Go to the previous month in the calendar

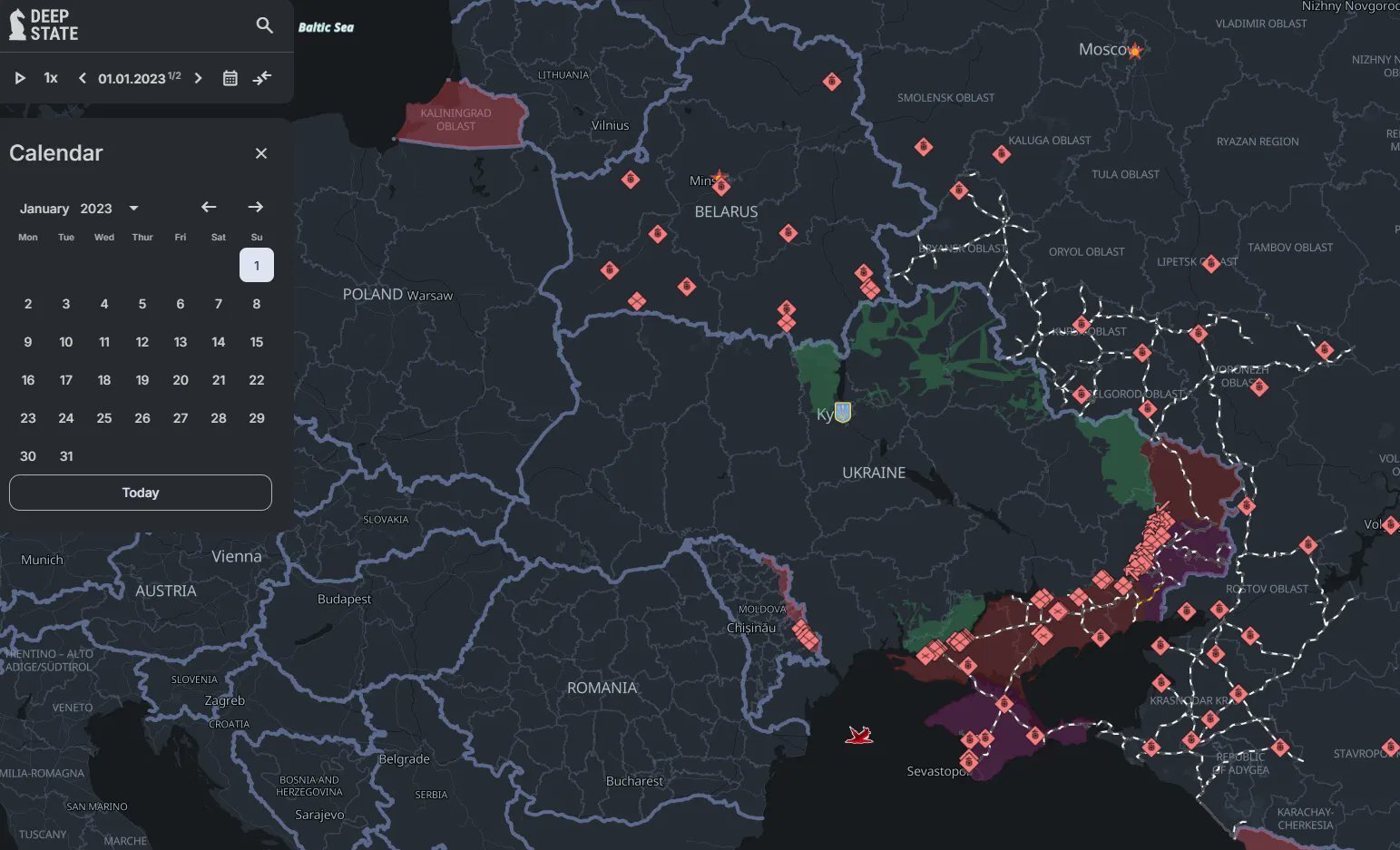click(209, 208)
